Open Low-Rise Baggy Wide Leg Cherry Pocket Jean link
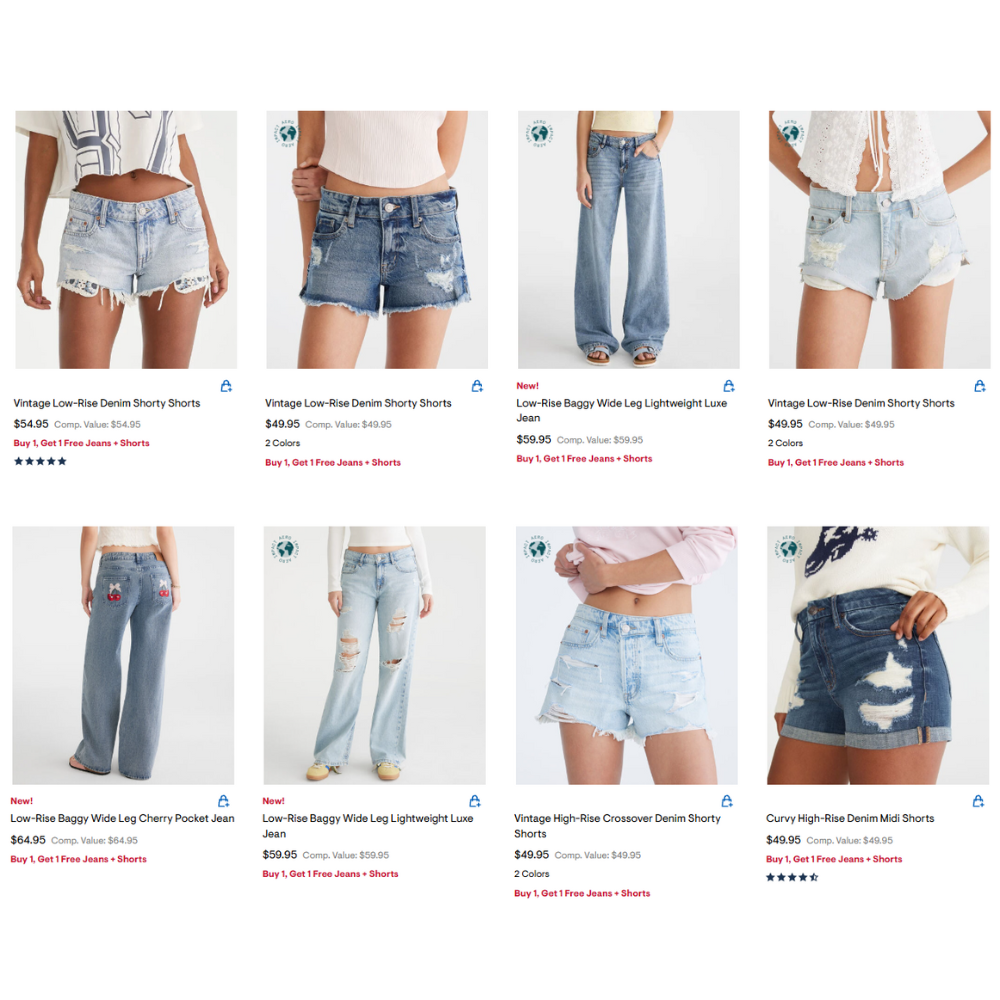 pyautogui.click(x=122, y=818)
